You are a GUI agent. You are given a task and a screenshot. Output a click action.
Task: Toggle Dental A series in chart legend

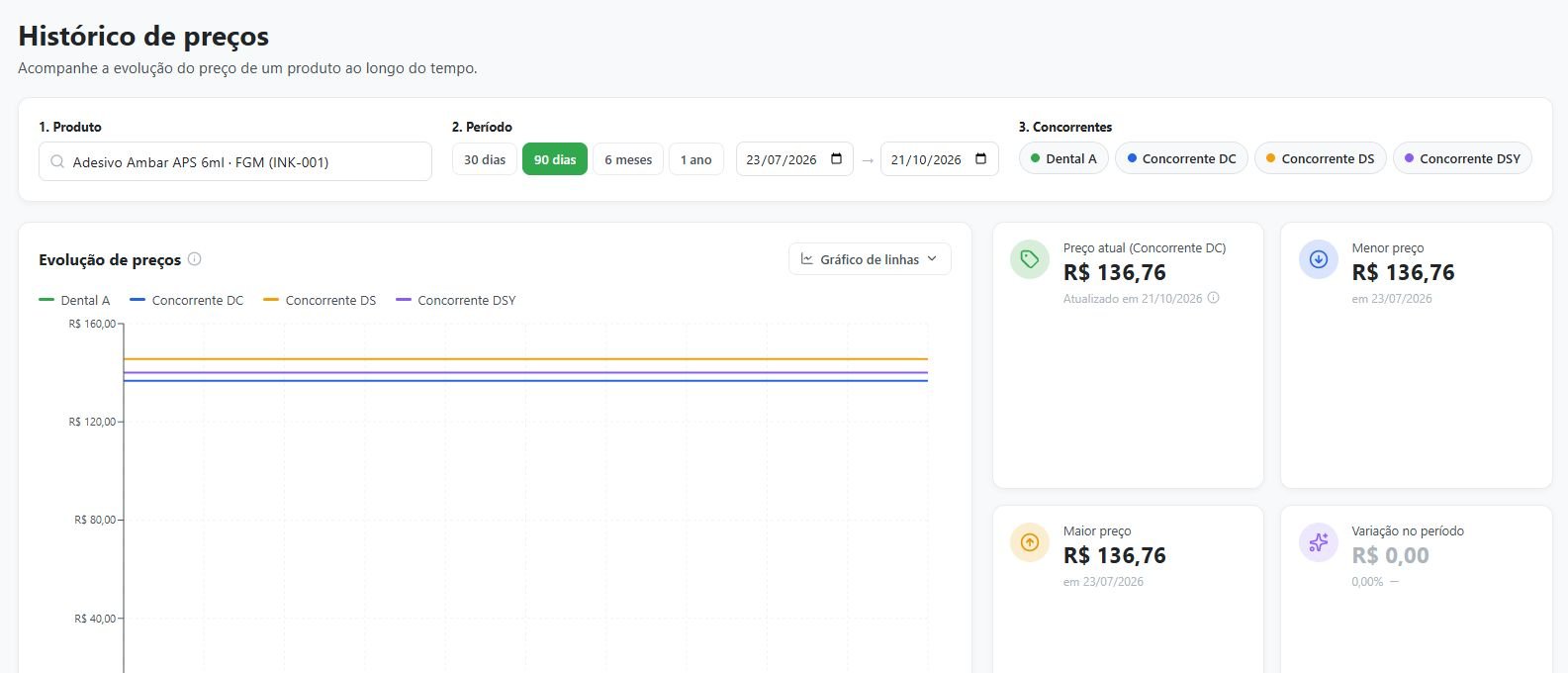pyautogui.click(x=74, y=300)
